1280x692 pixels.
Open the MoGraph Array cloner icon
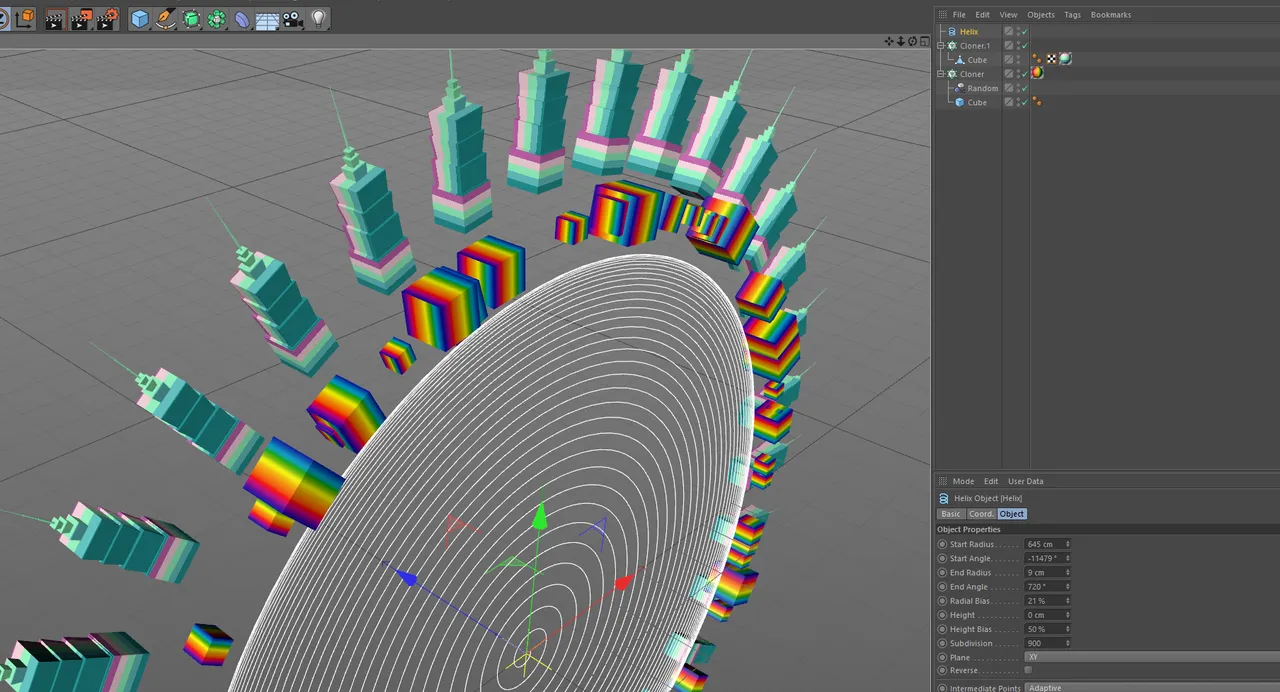pyautogui.click(x=217, y=18)
